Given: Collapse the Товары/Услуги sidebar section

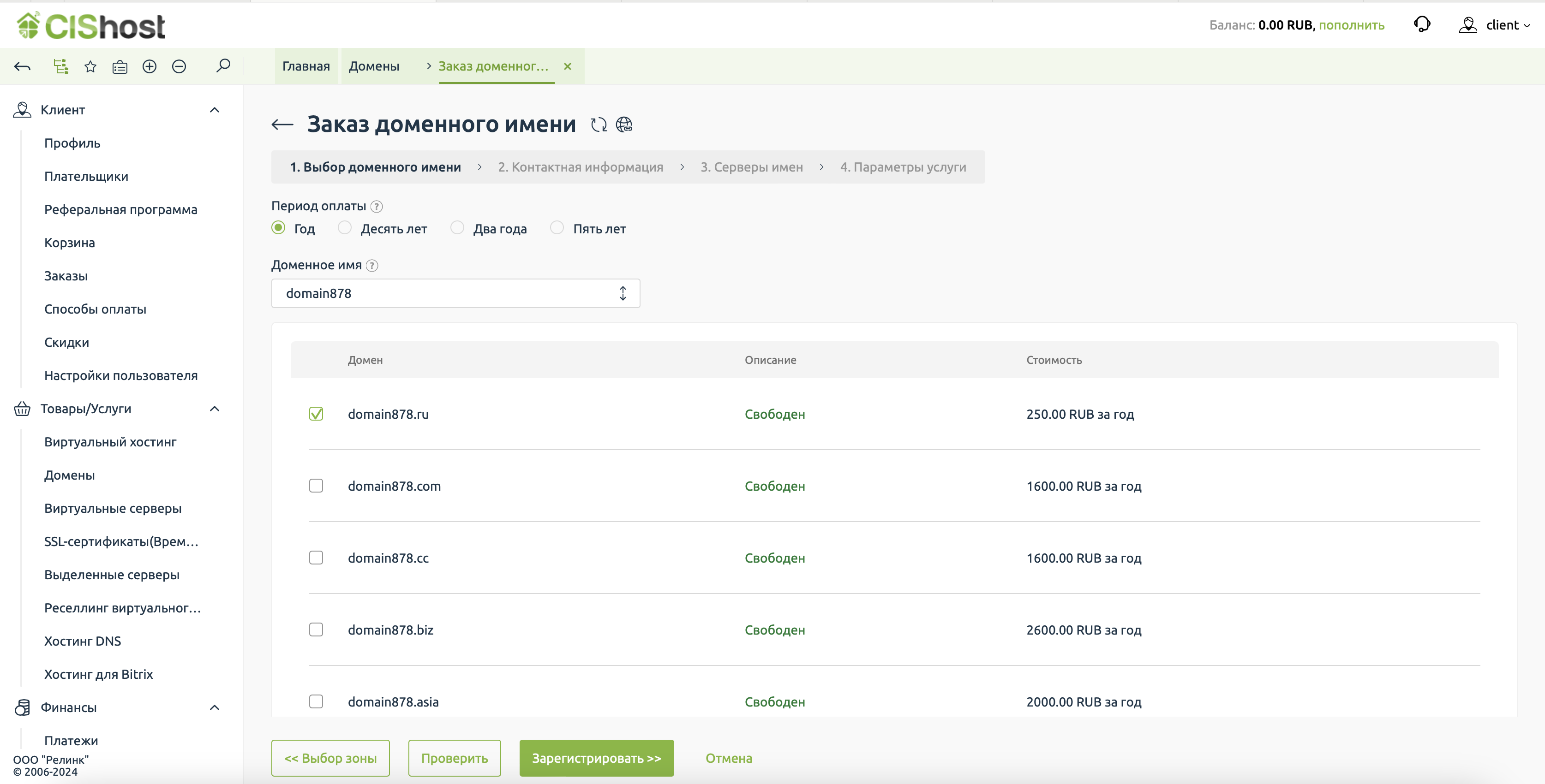Looking at the screenshot, I should [x=214, y=409].
